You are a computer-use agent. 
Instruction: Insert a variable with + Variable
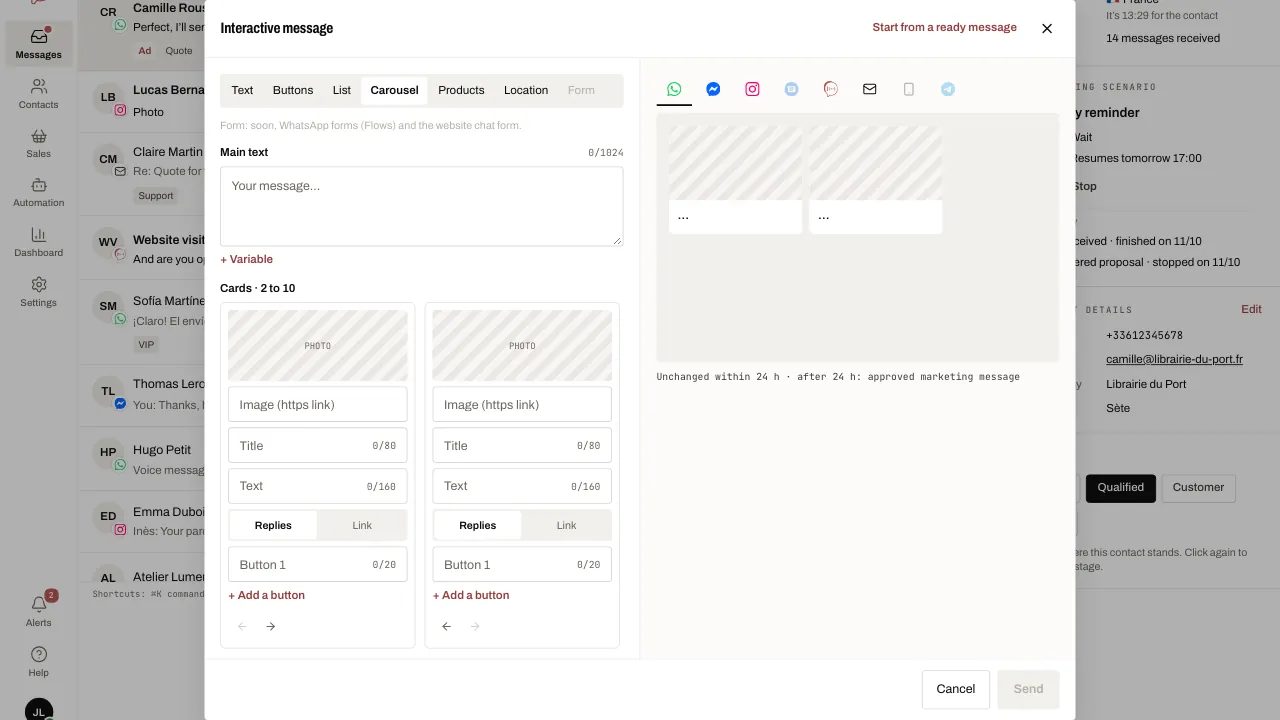click(246, 259)
